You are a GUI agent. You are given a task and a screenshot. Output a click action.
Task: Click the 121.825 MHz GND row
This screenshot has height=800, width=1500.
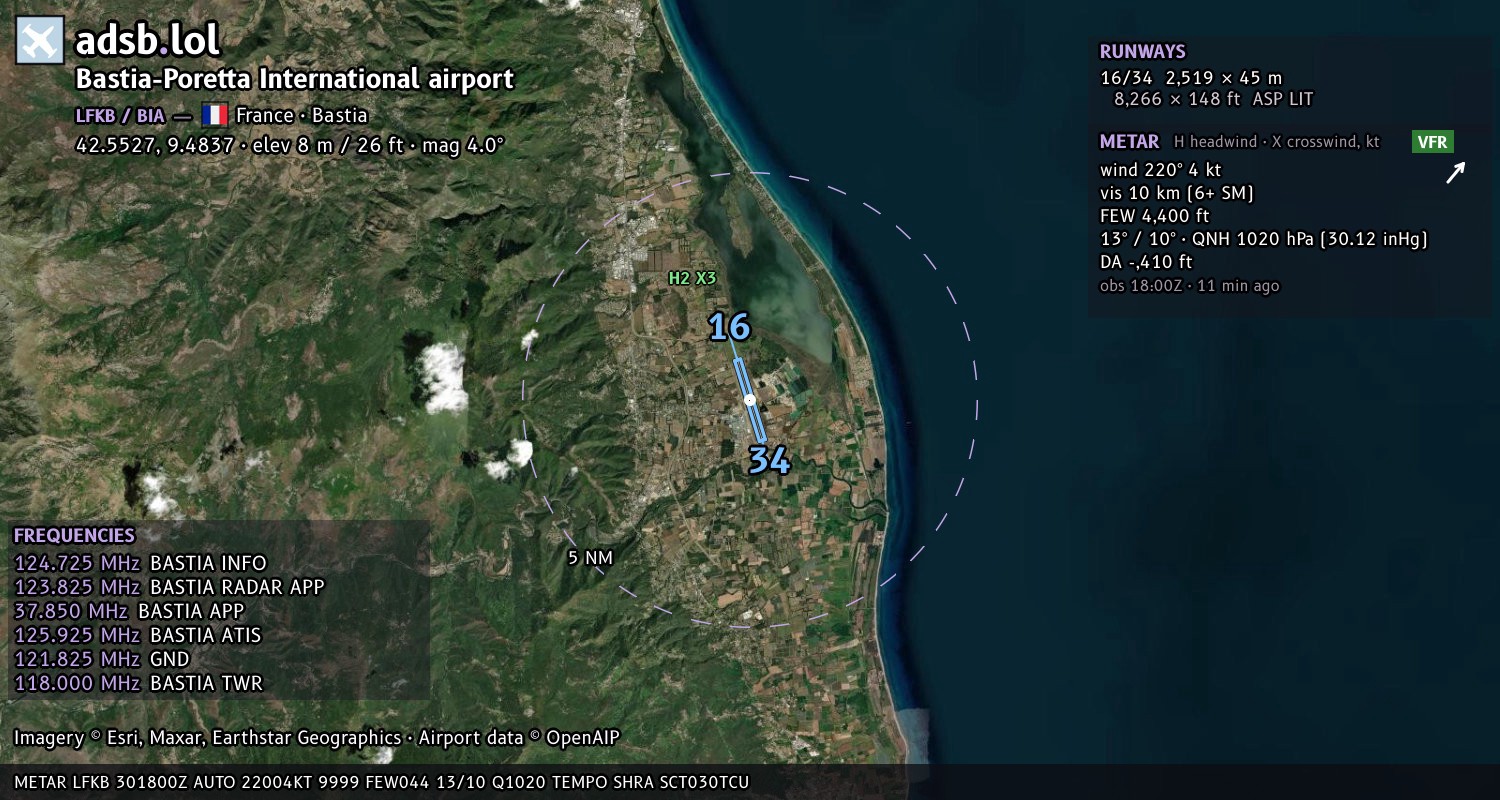pyautogui.click(x=102, y=659)
